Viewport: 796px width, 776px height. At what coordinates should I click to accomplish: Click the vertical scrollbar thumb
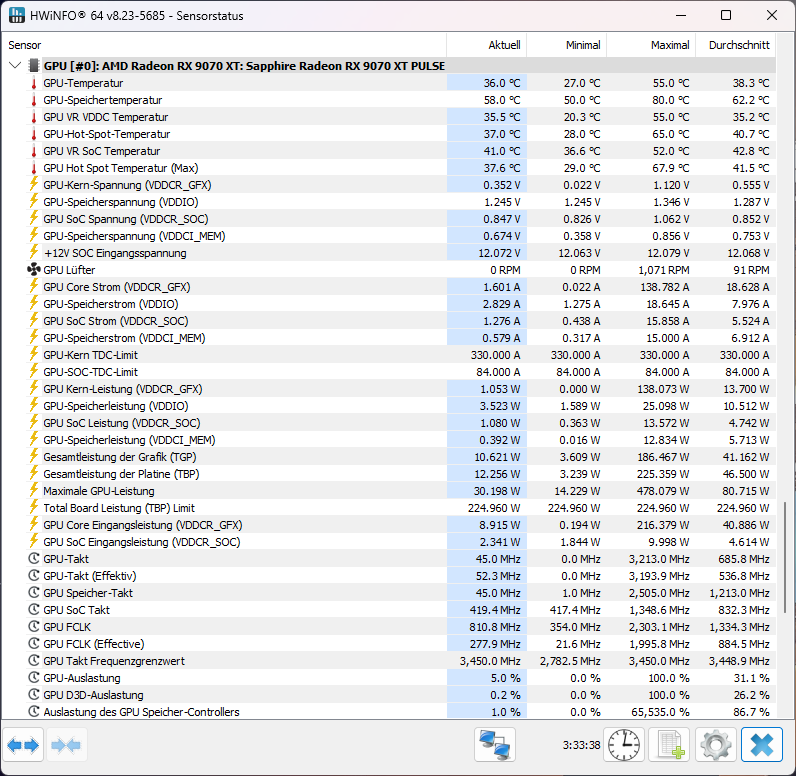785,557
